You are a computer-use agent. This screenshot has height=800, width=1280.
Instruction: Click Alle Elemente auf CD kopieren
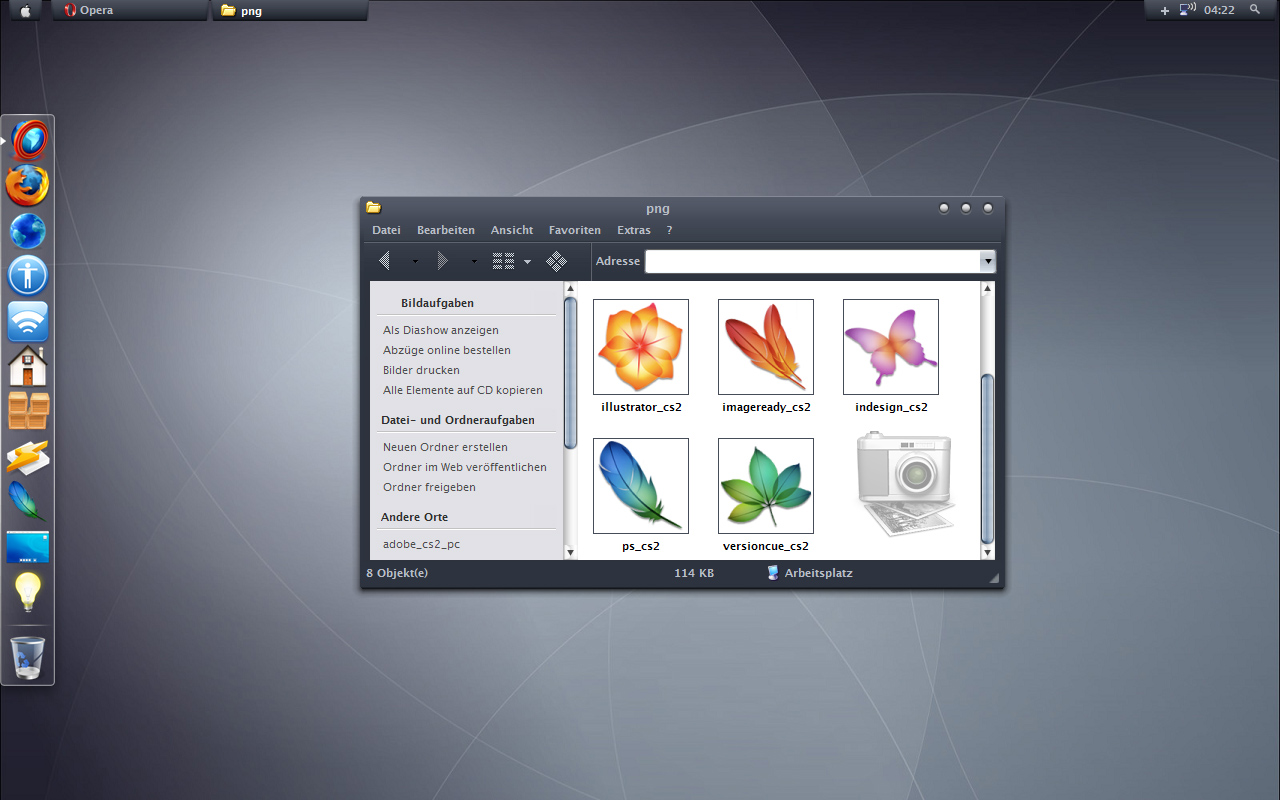pos(463,390)
